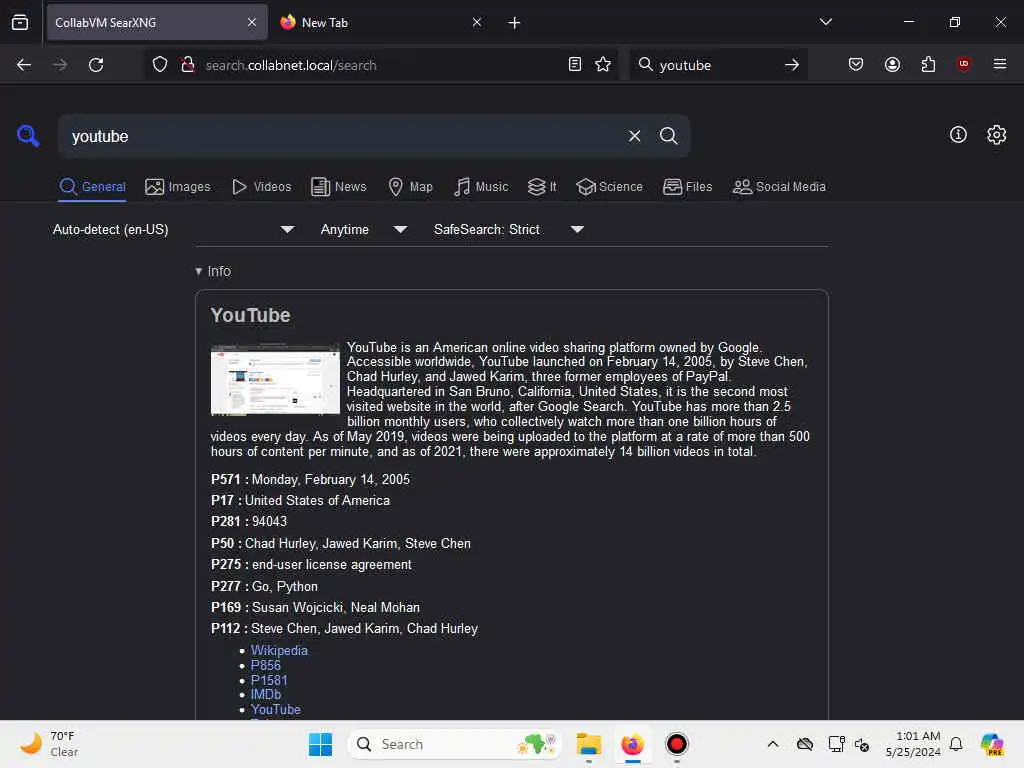The height and width of the screenshot is (768, 1024).
Task: Click the address bar URL field
Action: point(382,65)
